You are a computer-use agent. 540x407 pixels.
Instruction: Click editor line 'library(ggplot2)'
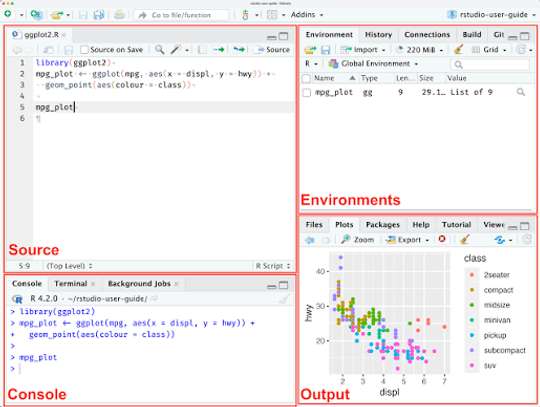click(x=74, y=63)
